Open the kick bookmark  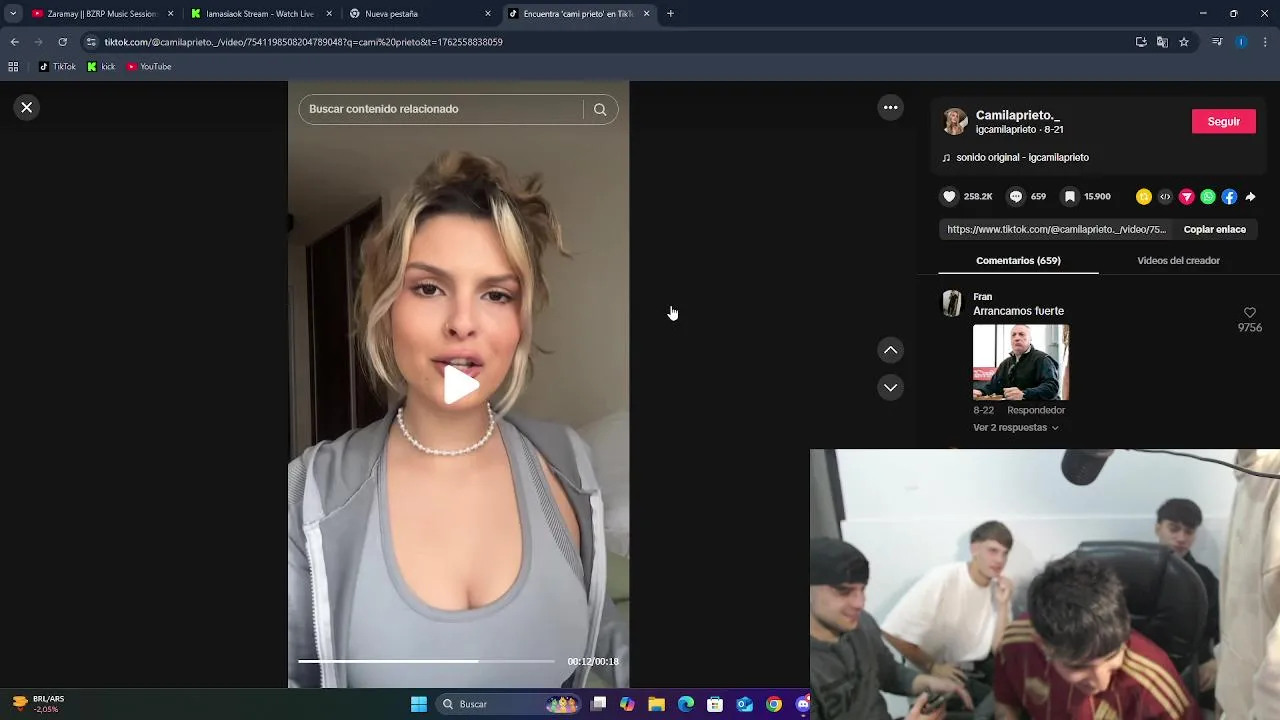[x=101, y=67]
